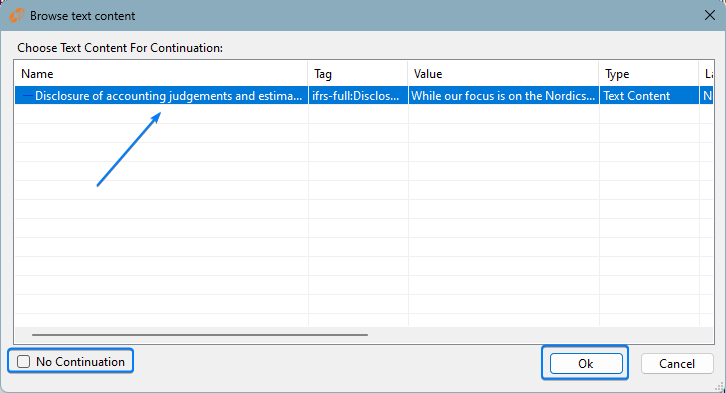This screenshot has height=393, width=726.
Task: Click the horizontal scrollbar under the table
Action: (x=200, y=334)
